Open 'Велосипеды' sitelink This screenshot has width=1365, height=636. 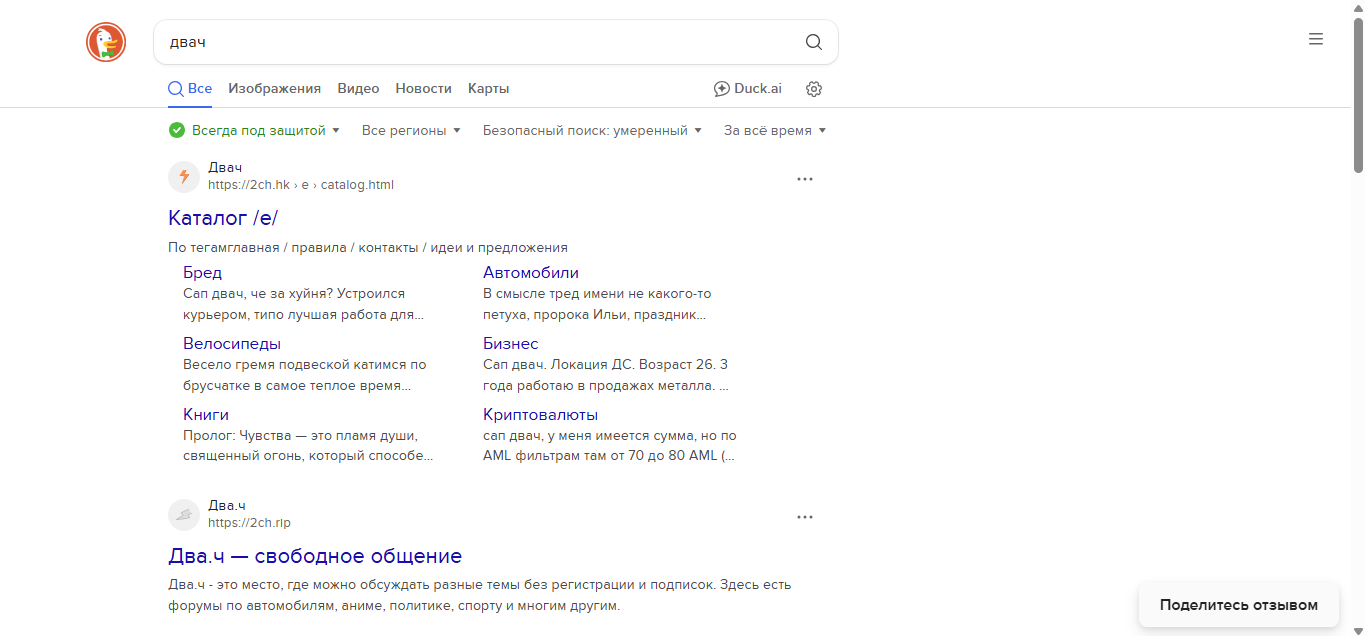coord(232,343)
